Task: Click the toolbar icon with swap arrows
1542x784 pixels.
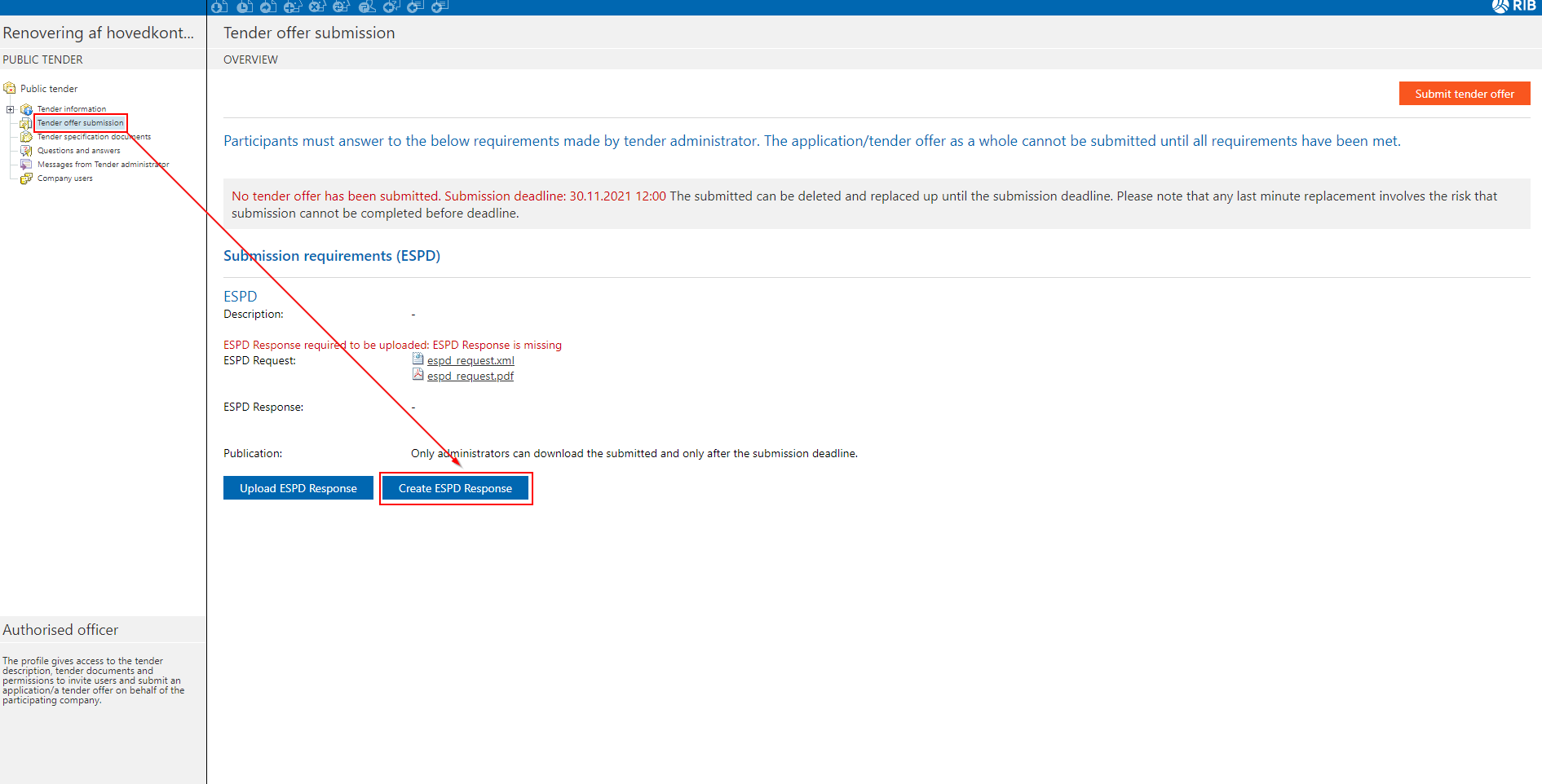Action: click(342, 7)
